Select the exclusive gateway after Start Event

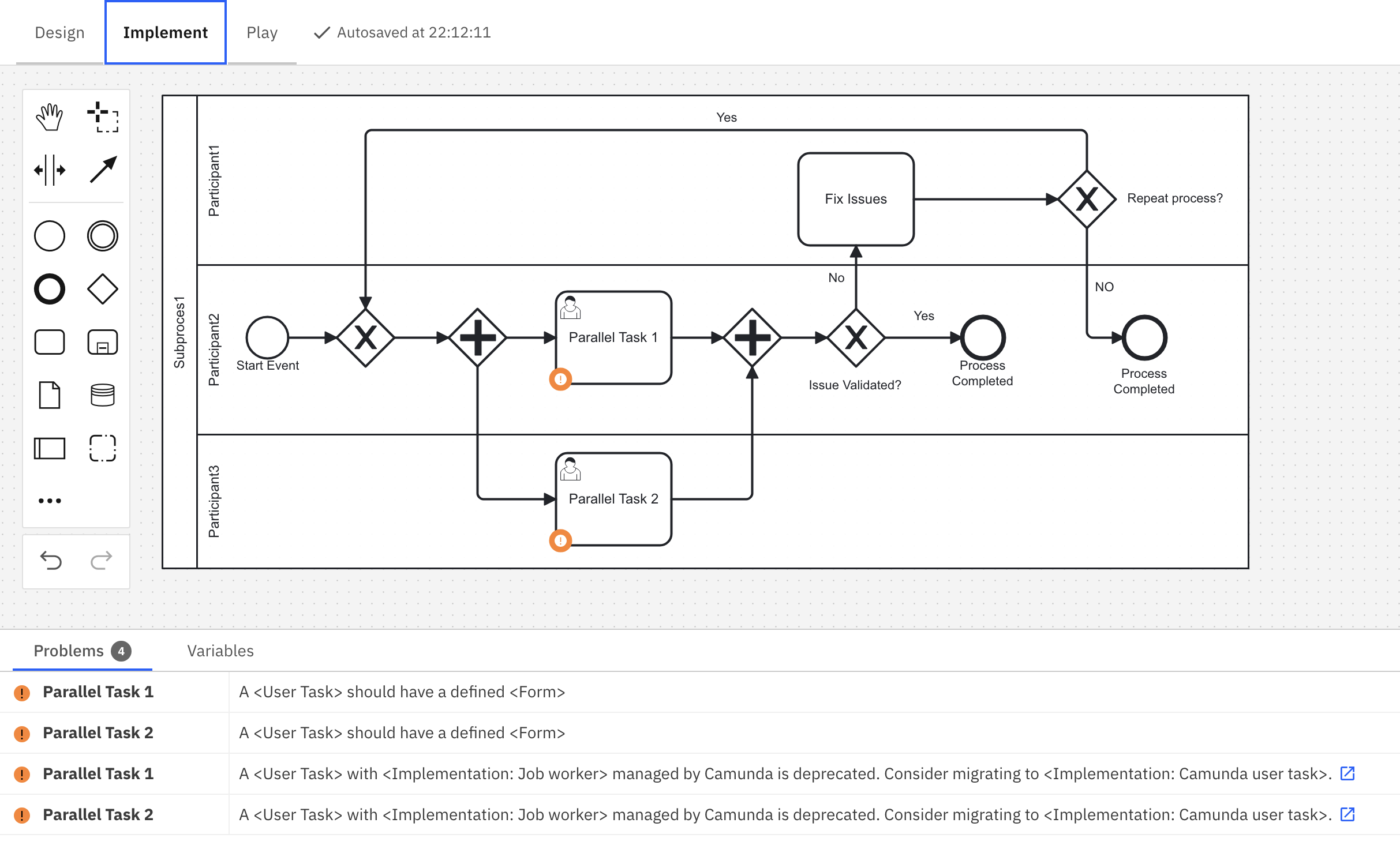click(366, 337)
